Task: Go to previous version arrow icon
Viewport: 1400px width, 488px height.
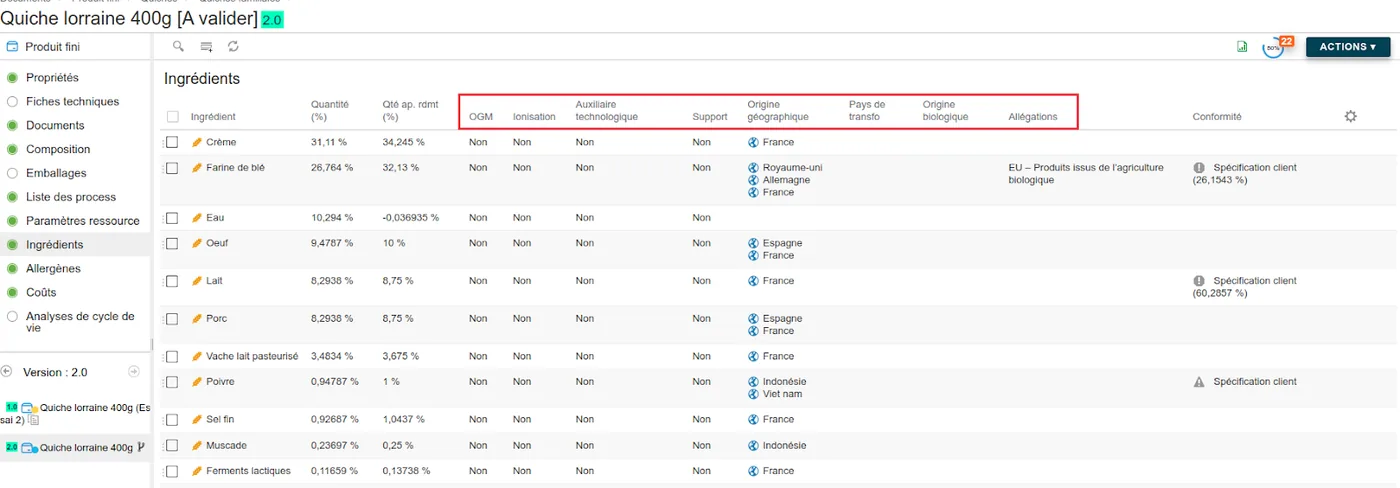Action: [6, 371]
